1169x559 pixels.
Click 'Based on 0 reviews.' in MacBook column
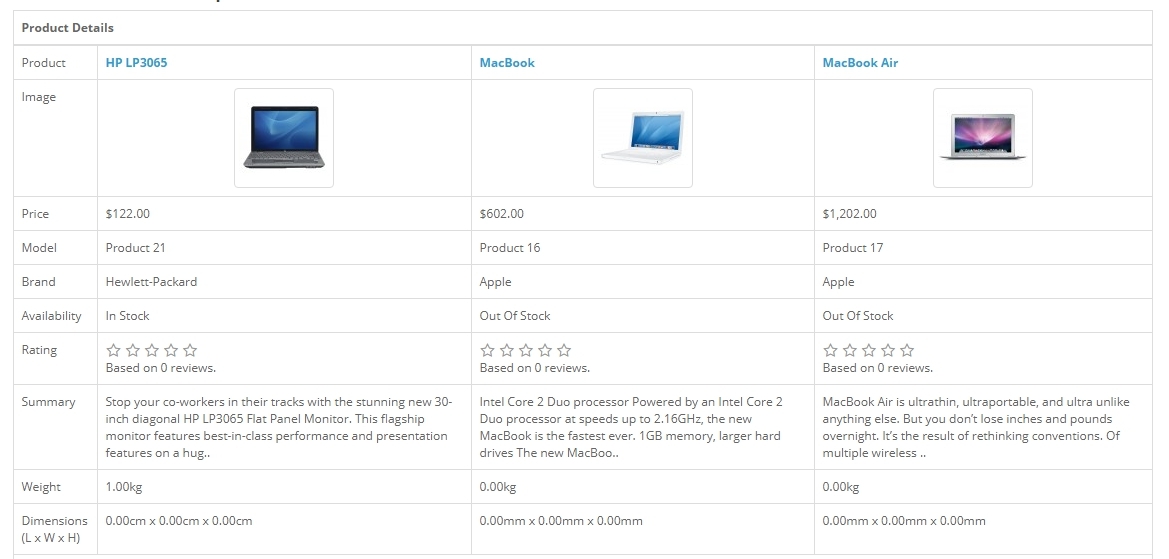click(535, 368)
